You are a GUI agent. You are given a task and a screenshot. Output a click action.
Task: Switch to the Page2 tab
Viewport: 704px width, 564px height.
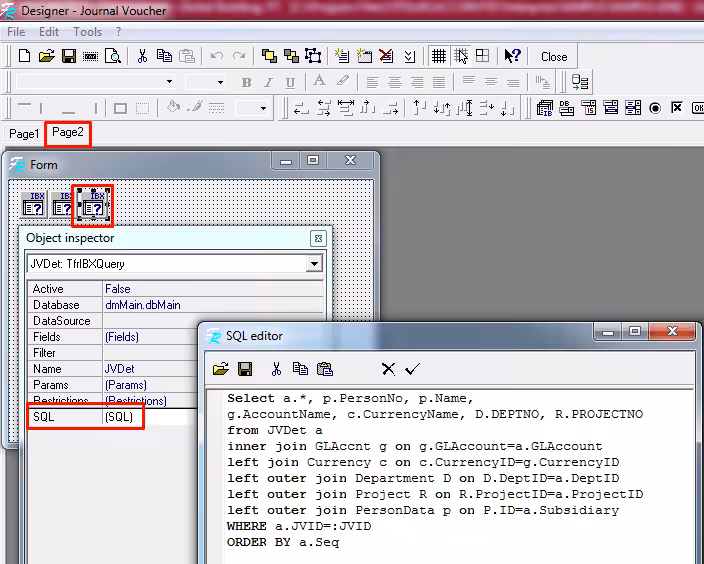[68, 132]
